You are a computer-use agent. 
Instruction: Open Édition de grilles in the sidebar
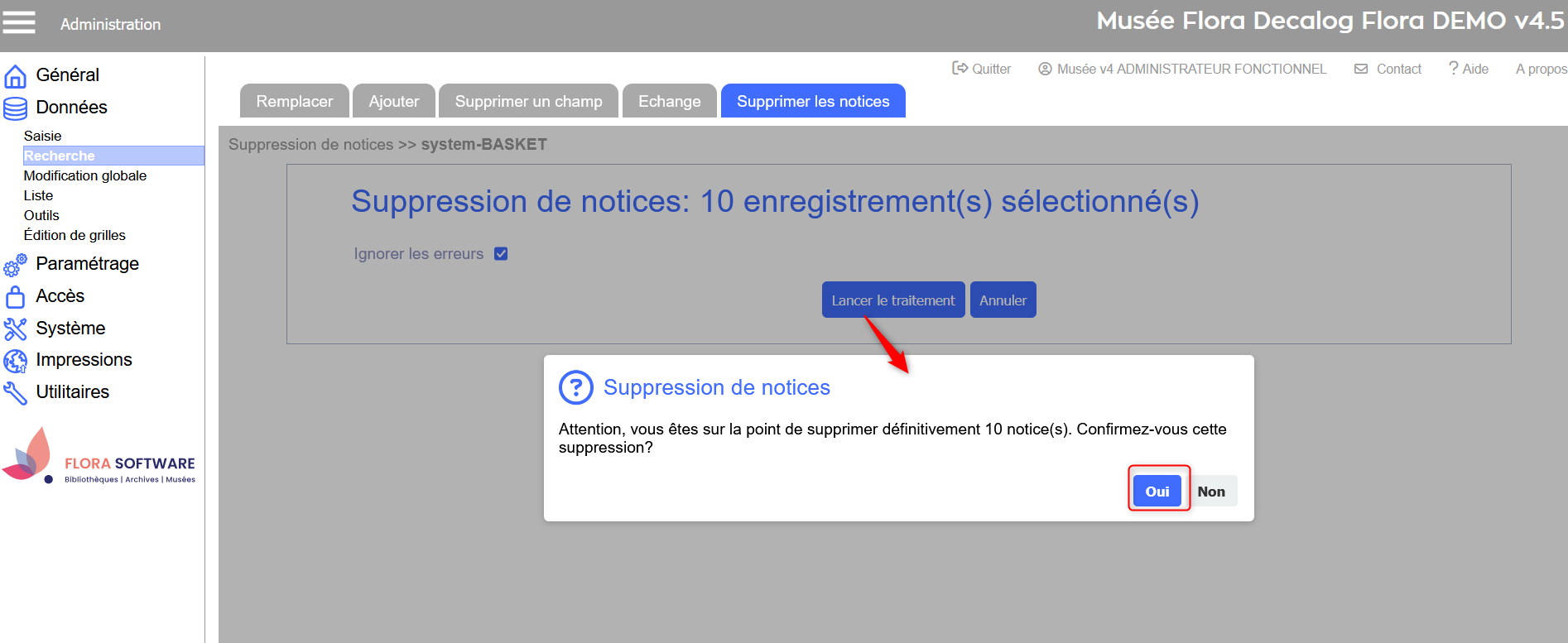(x=75, y=235)
